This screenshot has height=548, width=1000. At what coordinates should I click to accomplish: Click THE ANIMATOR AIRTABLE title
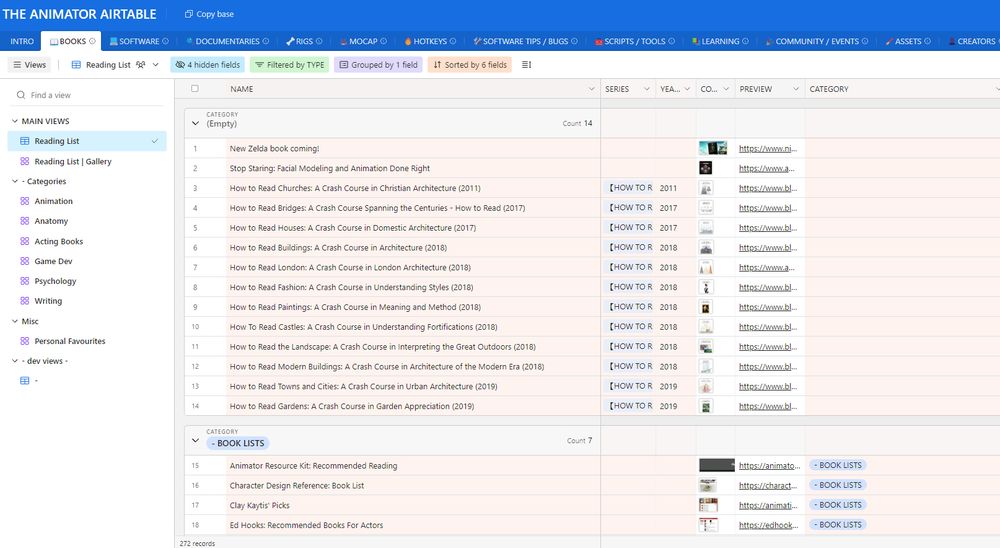pos(79,14)
